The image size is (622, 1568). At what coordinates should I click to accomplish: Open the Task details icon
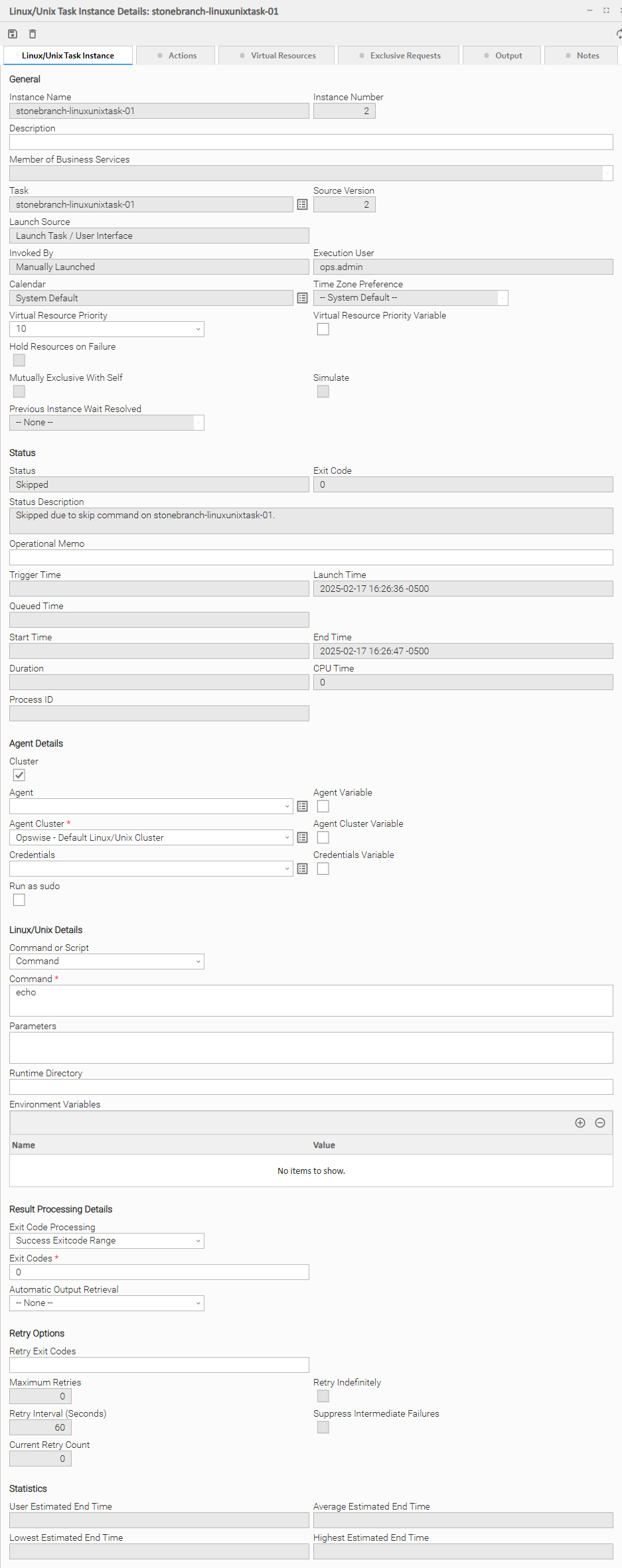pos(302,205)
